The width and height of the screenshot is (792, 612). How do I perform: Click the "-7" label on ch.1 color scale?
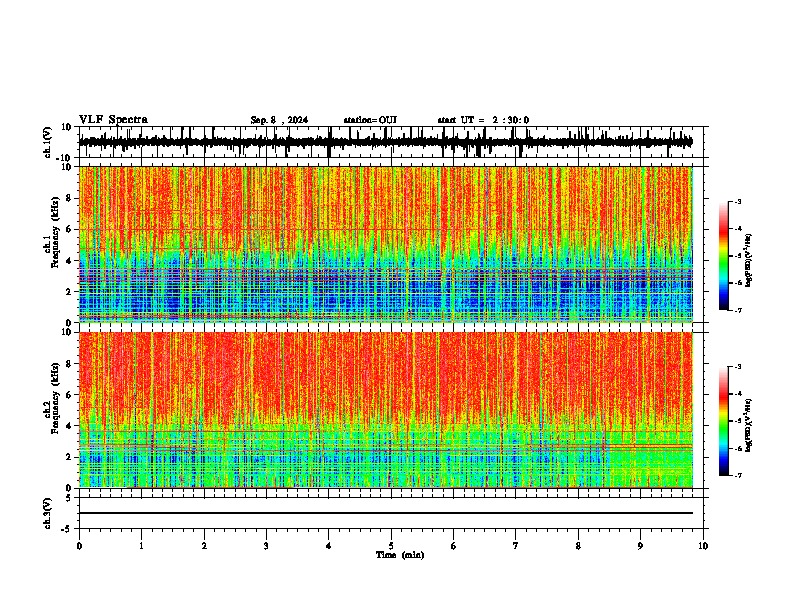point(737,310)
